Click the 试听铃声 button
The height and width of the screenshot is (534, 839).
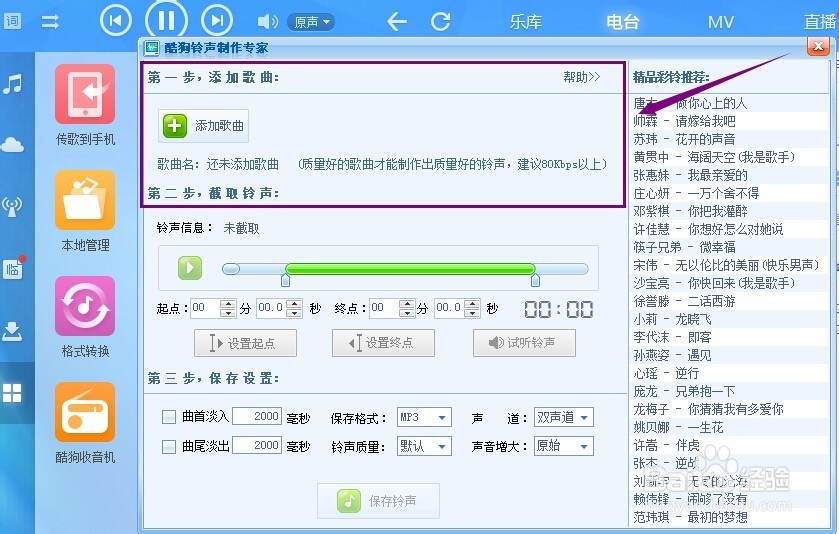(524, 343)
